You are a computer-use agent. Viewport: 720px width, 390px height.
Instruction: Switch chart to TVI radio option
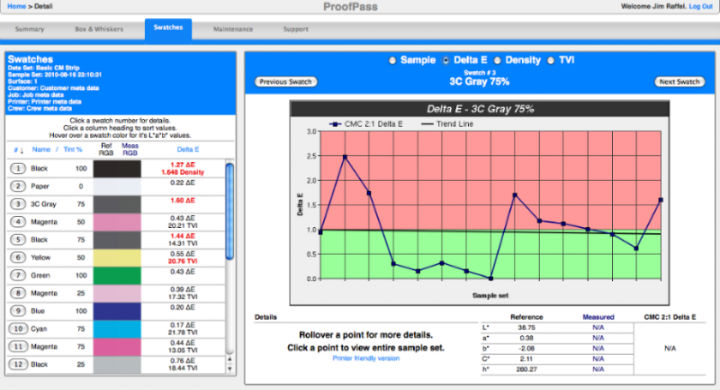point(551,60)
